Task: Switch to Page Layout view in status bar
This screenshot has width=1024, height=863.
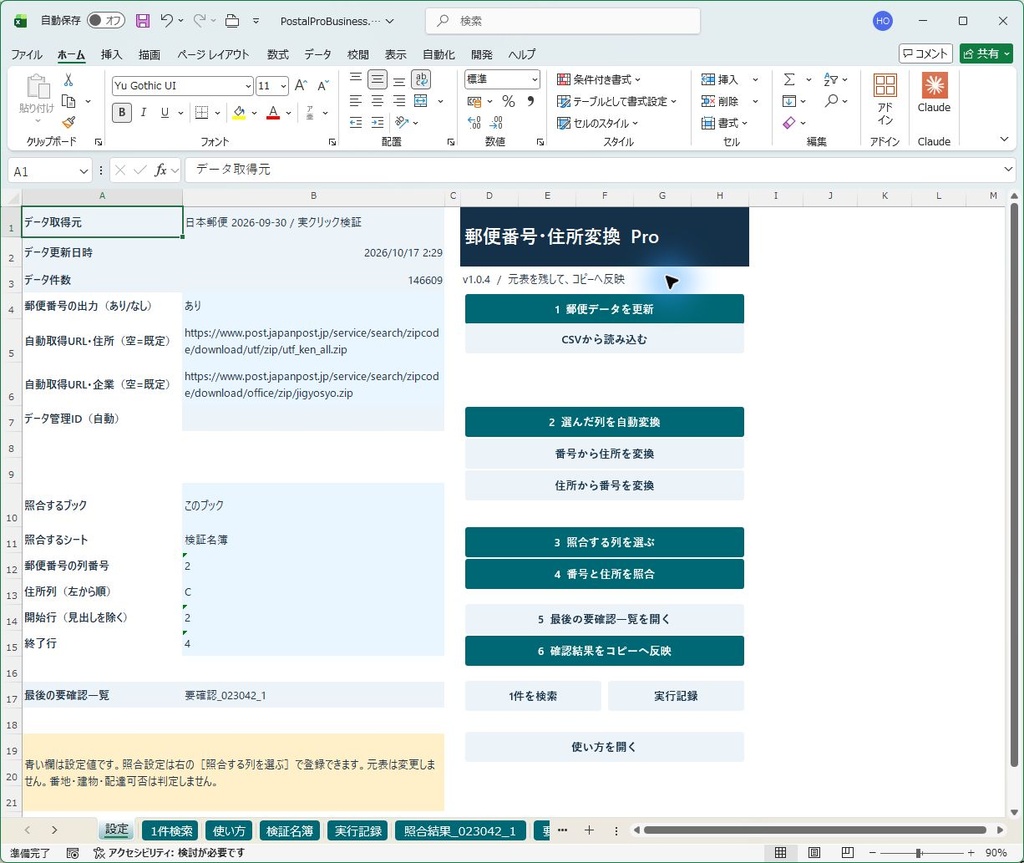Action: 814,853
